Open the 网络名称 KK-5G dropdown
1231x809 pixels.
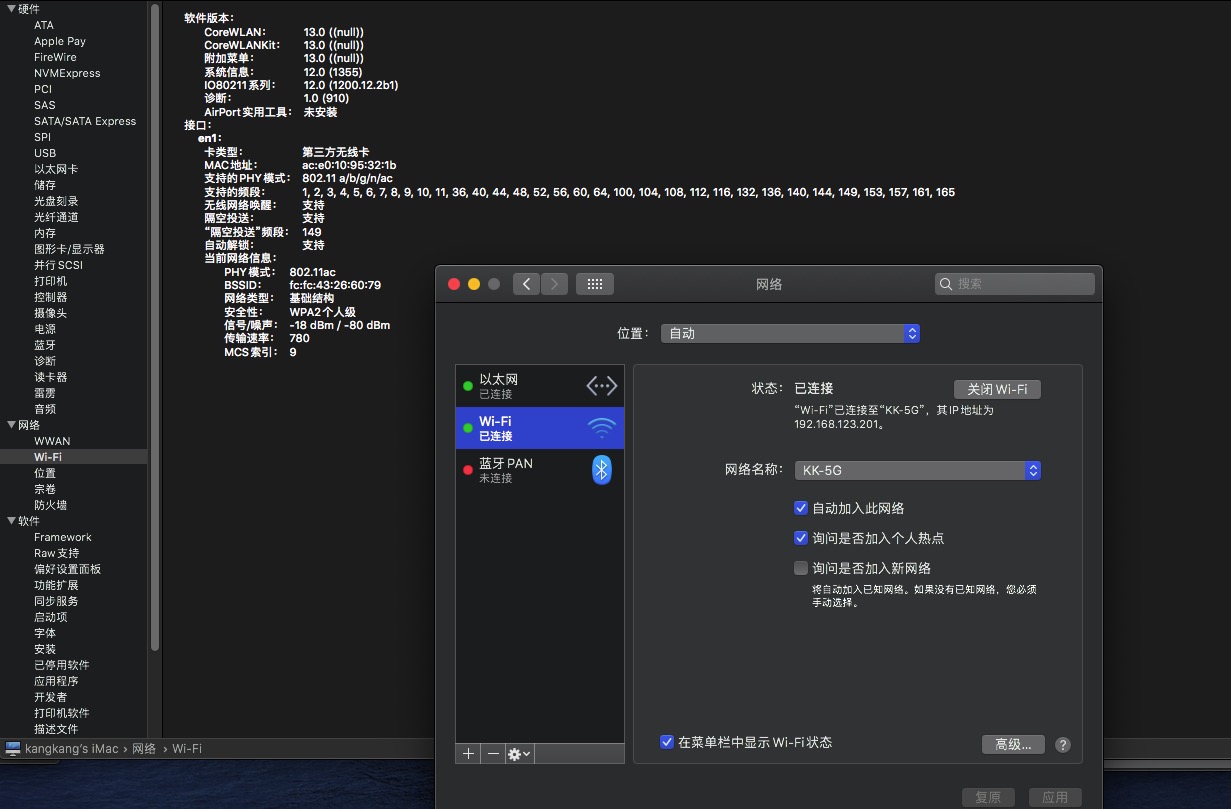pyautogui.click(x=917, y=470)
